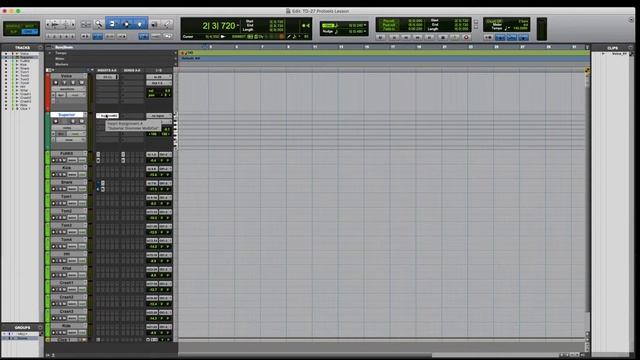Toggle Grid edit mode
This screenshot has height=360, width=640.
[30, 31]
